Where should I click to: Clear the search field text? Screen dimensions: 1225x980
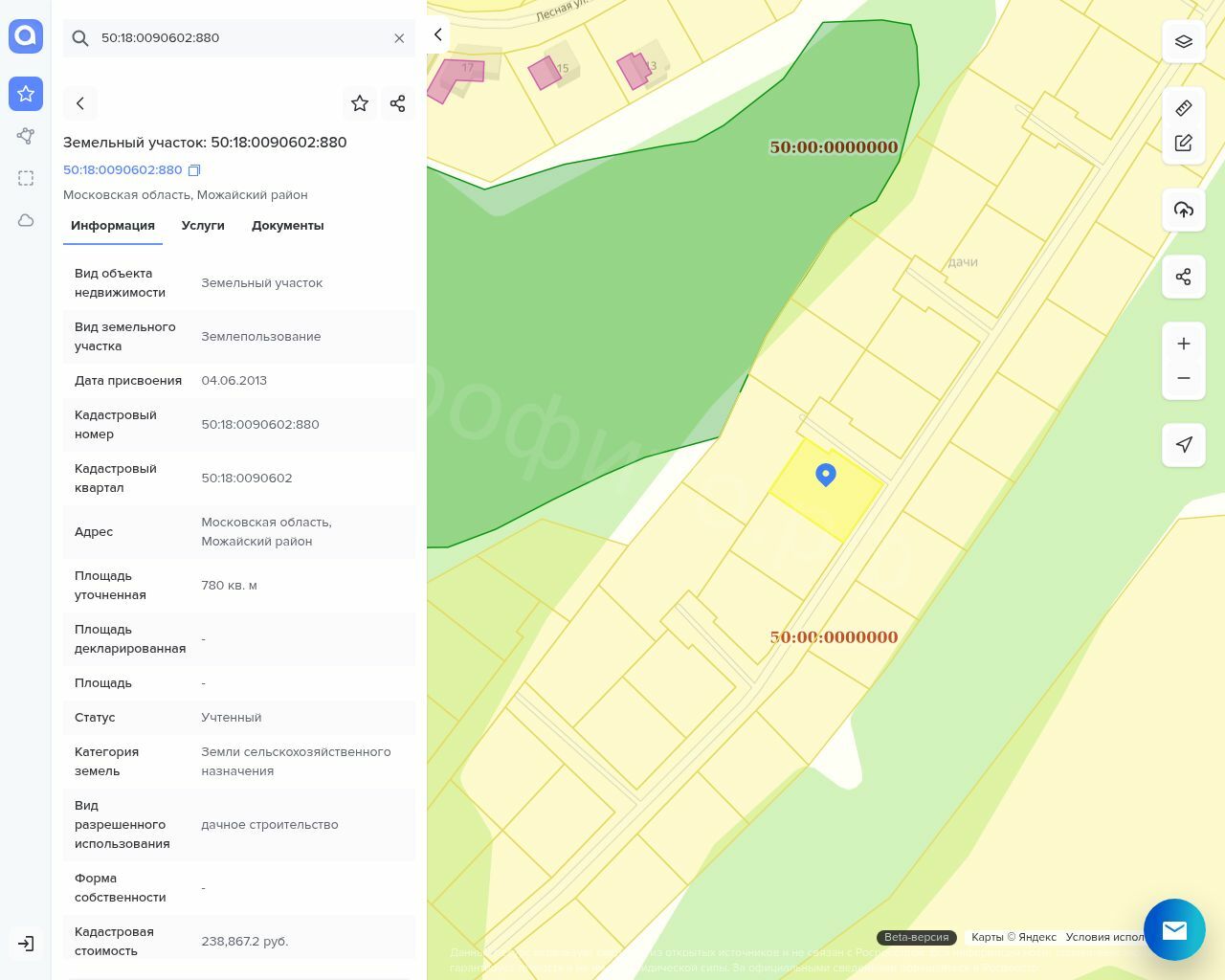(x=399, y=38)
